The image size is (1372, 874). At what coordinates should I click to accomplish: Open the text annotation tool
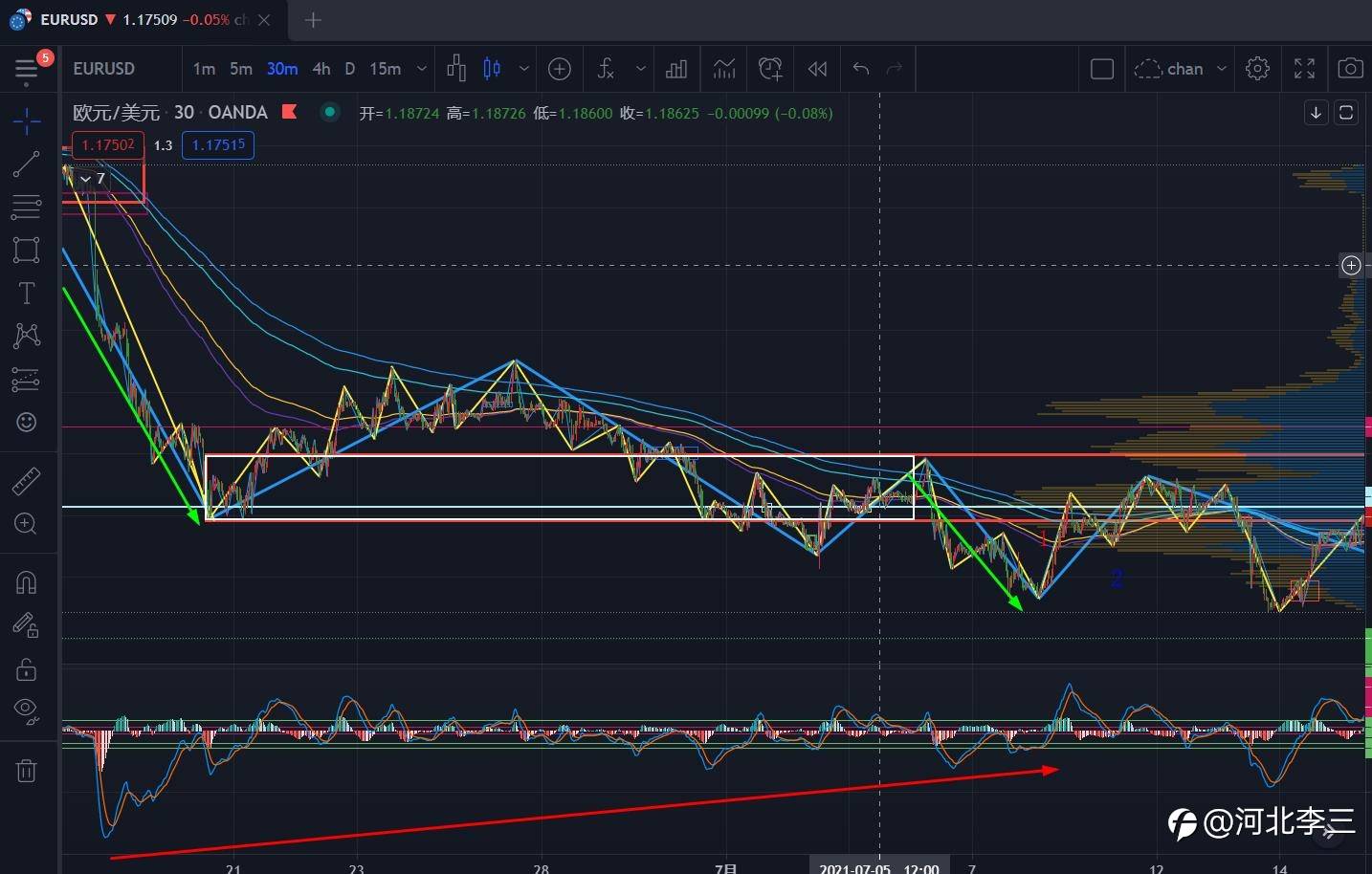click(27, 293)
